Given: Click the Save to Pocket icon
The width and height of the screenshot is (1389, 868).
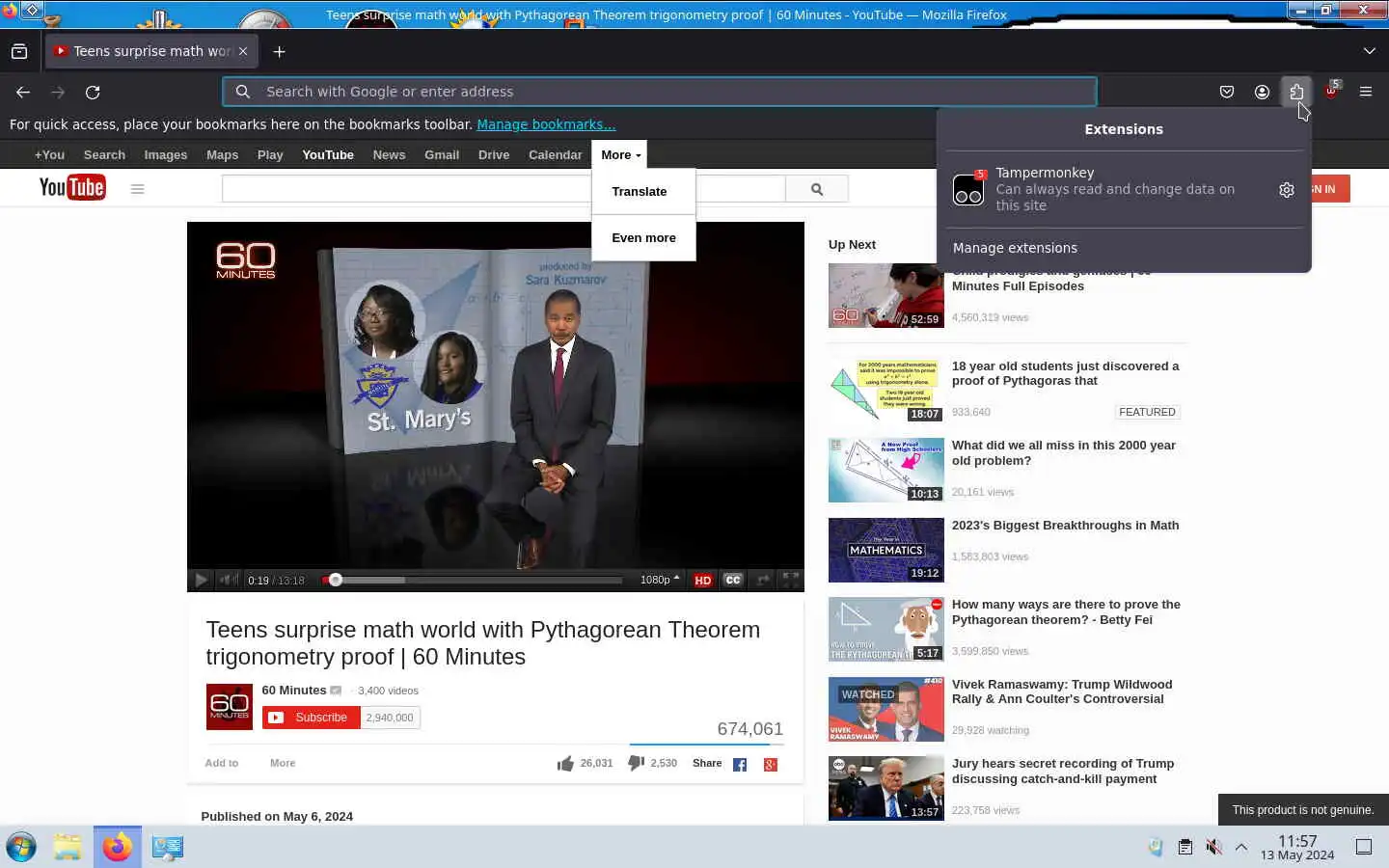Looking at the screenshot, I should click(x=1227, y=92).
